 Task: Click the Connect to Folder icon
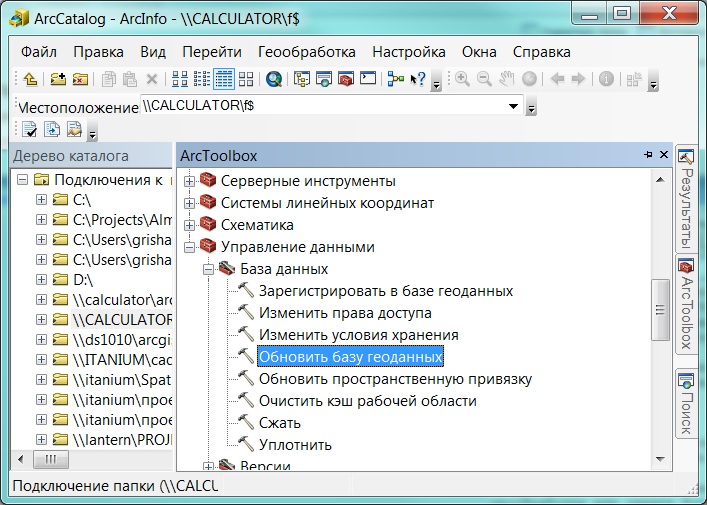pyautogui.click(x=58, y=79)
